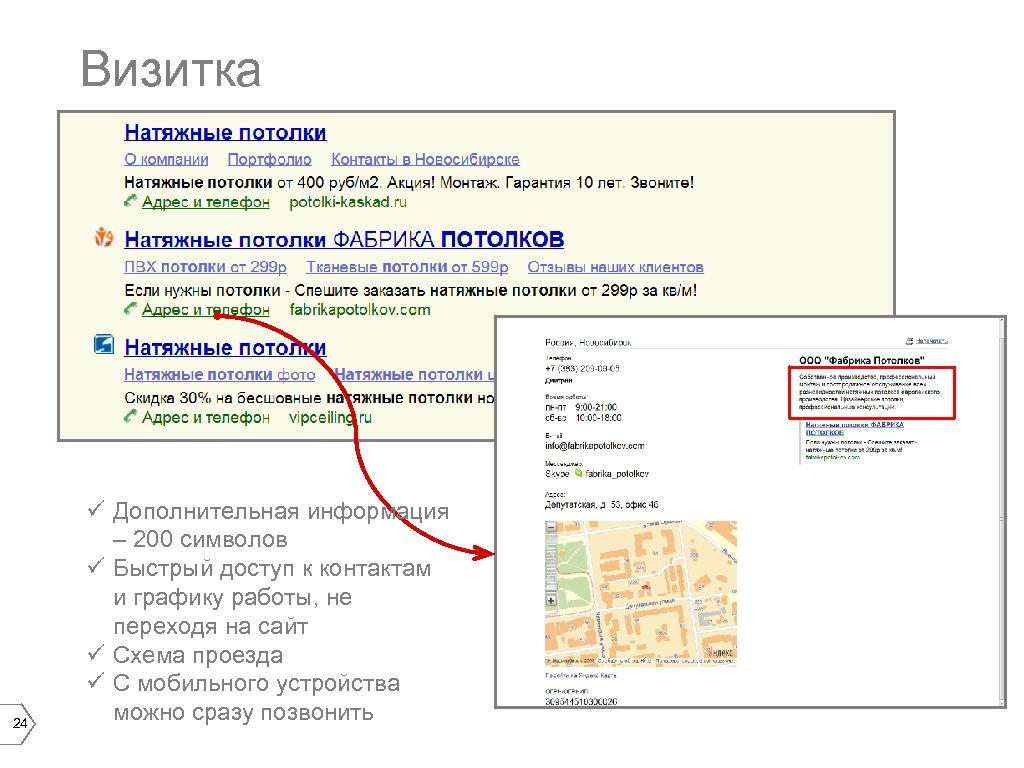Click the orange favicon of the ФАБРИКА ПОТОЛКОВ ad
Image resolution: width=1024 pixels, height=768 pixels.
[104, 238]
